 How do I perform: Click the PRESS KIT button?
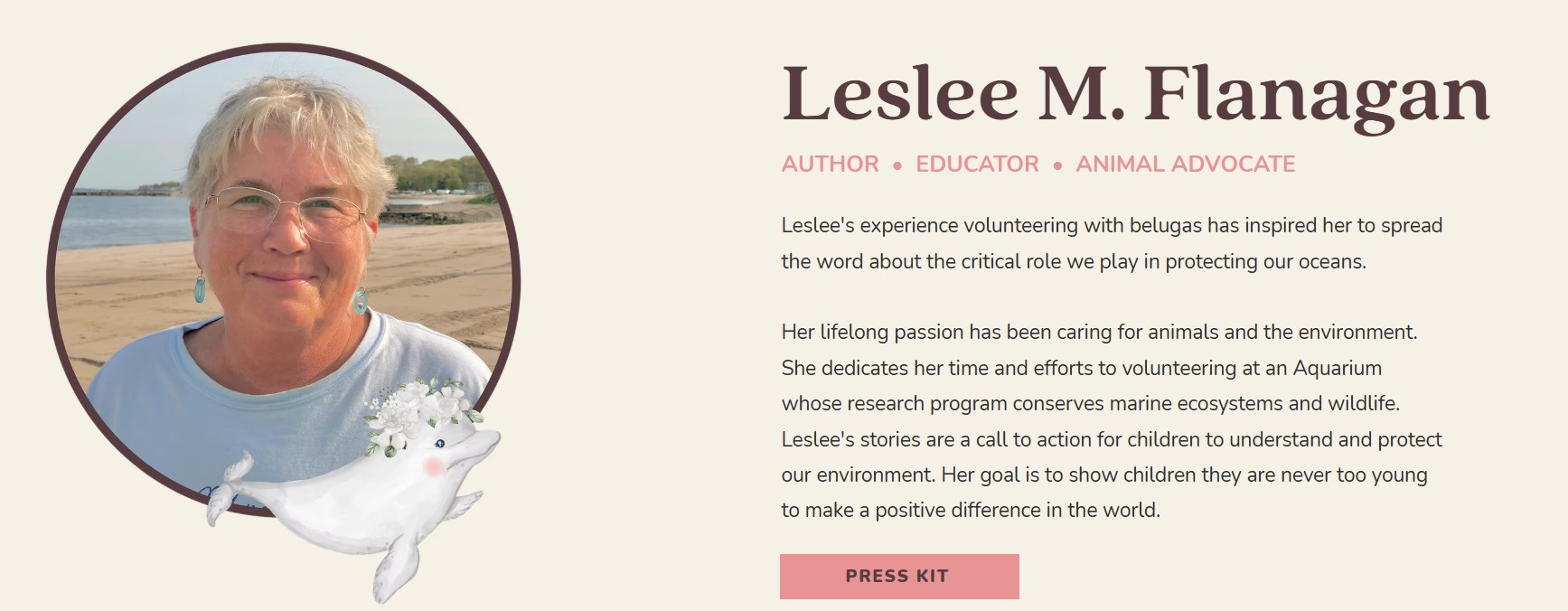click(899, 577)
